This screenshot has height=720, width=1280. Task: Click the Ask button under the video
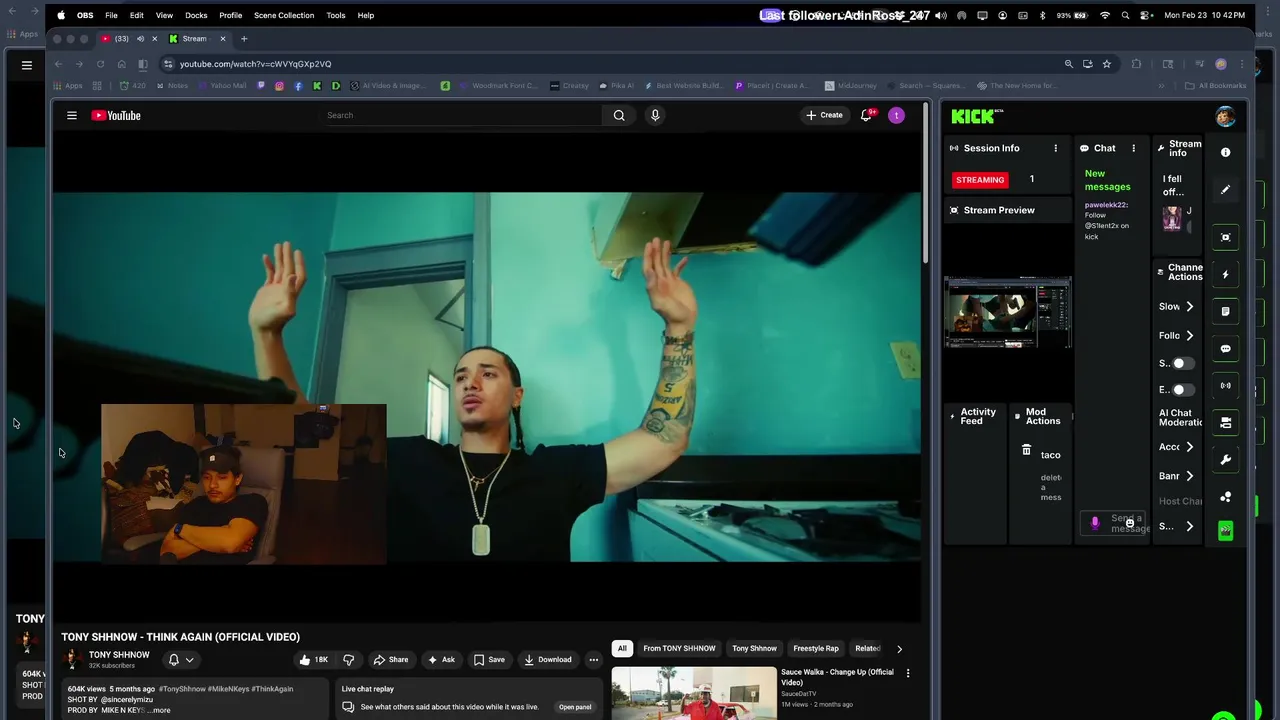[440, 660]
